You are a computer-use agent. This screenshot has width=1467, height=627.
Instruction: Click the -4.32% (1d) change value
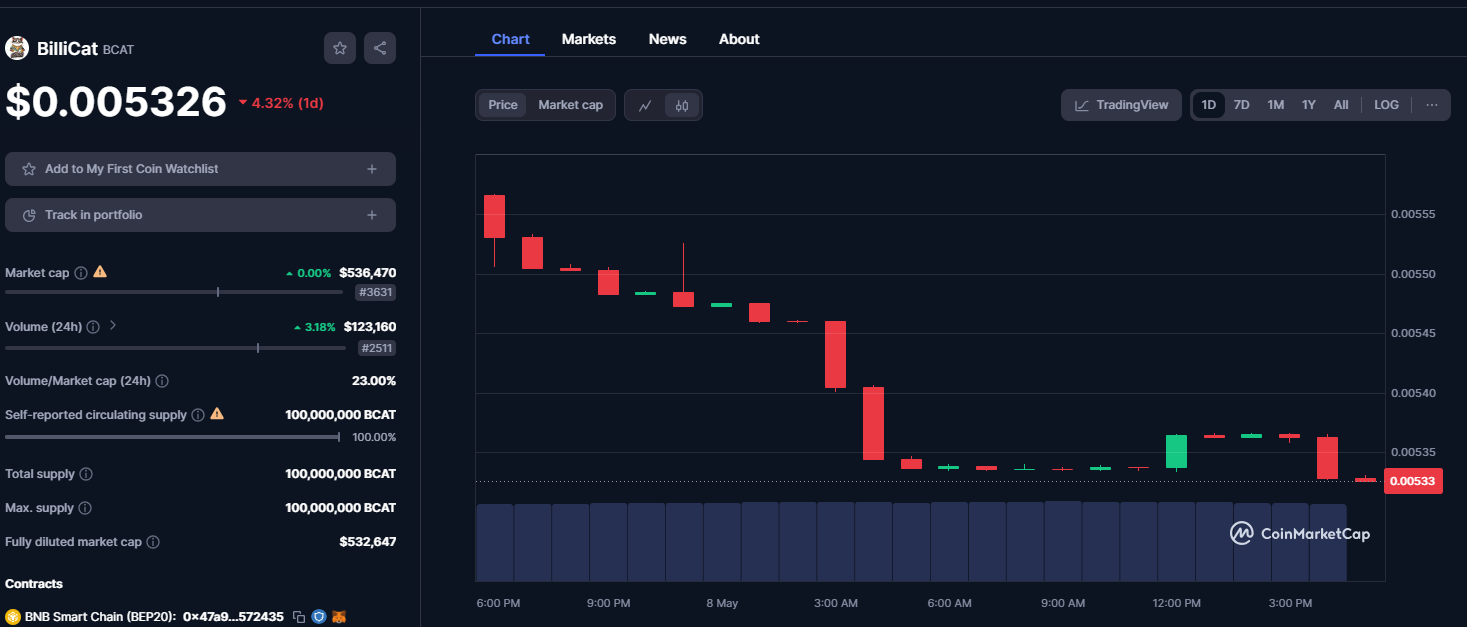281,103
